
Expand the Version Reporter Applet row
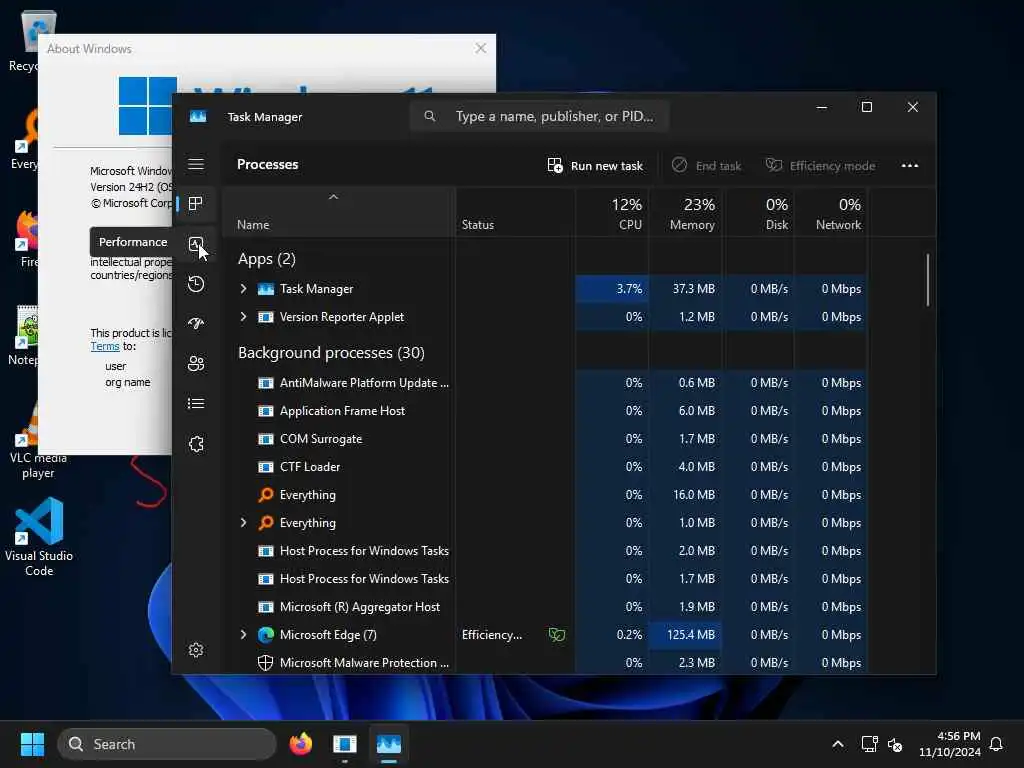coord(244,317)
